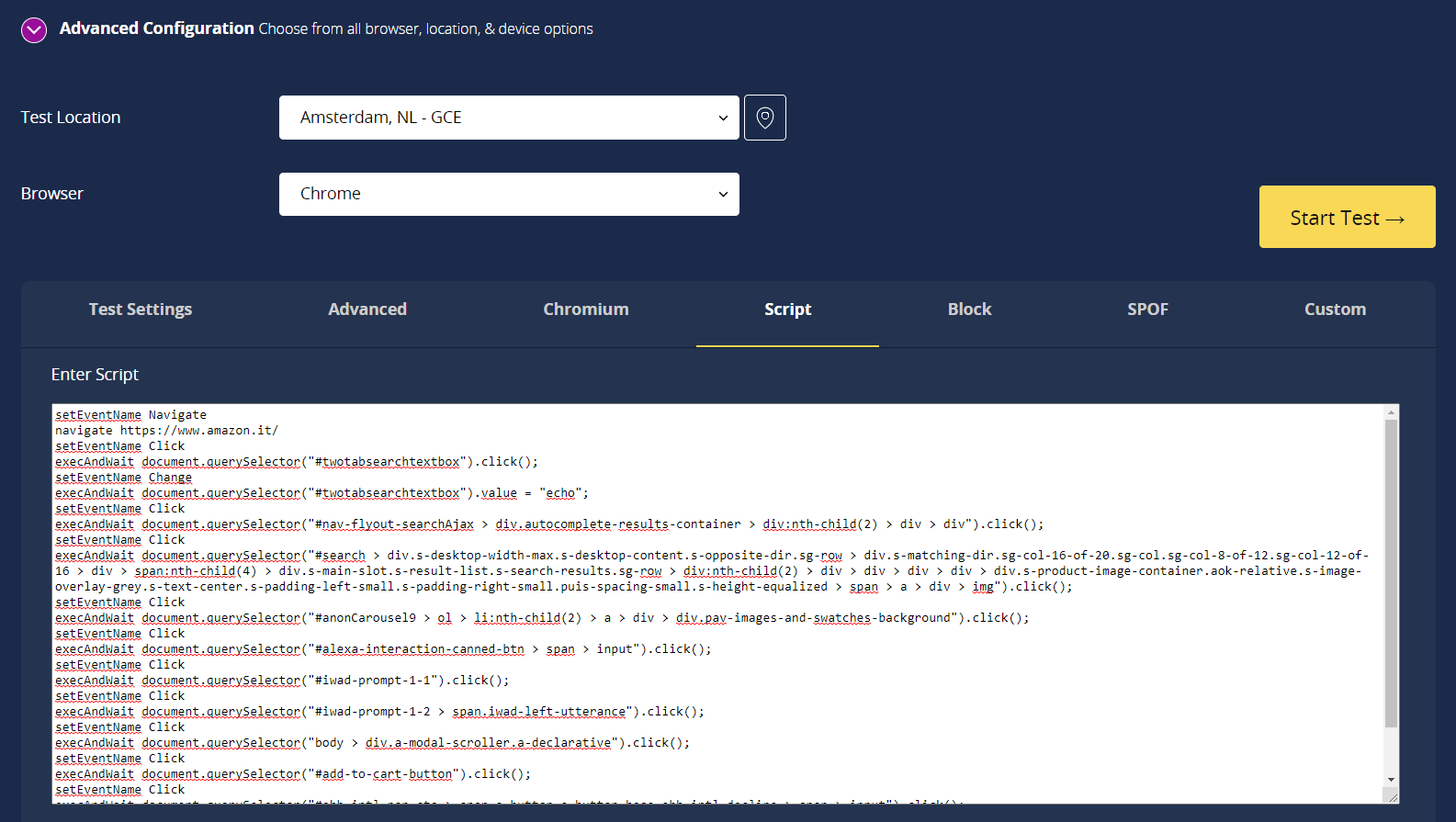This screenshot has height=822, width=1456.
Task: Click the script scrollbar up arrow
Action: point(1392,412)
